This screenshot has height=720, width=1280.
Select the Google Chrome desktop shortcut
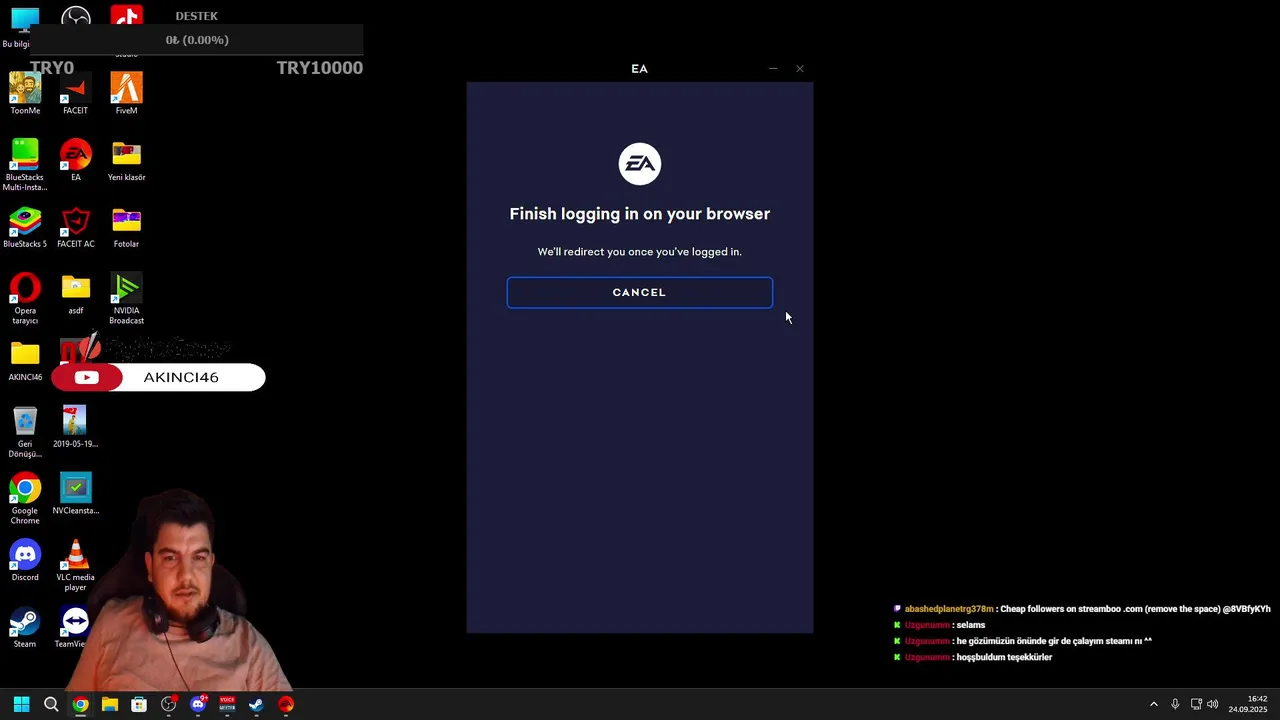[25, 499]
